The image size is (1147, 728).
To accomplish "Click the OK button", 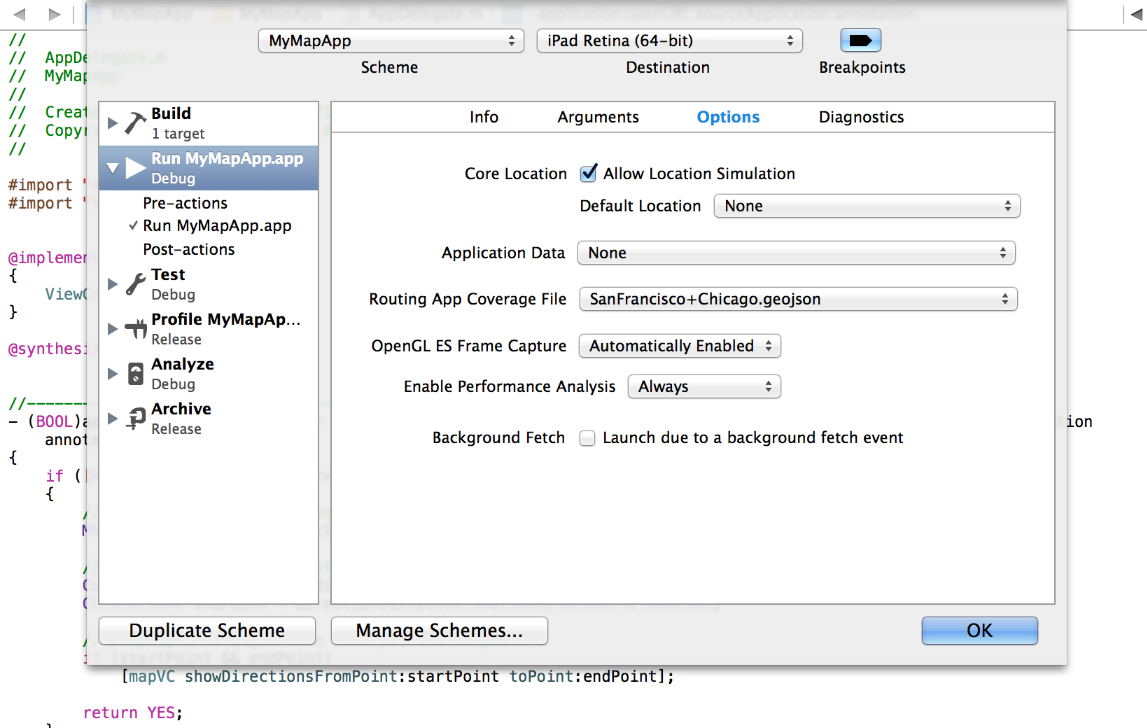I will click(x=979, y=631).
